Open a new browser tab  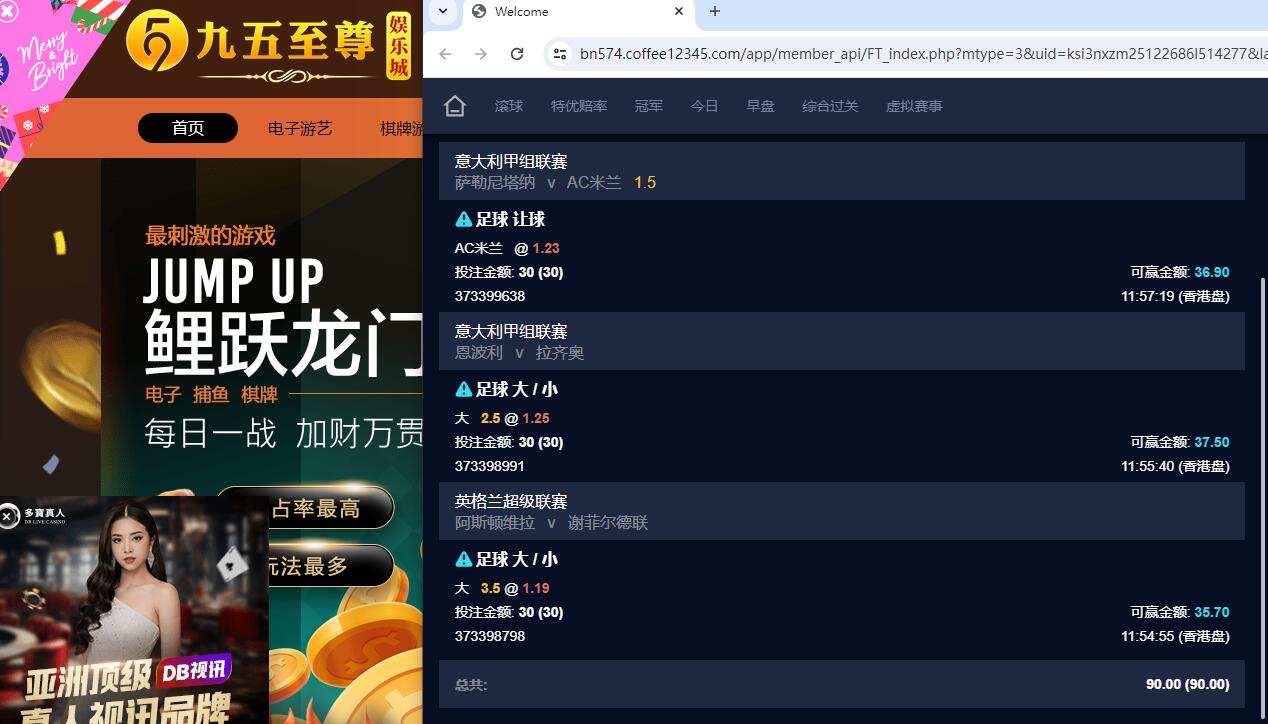715,12
